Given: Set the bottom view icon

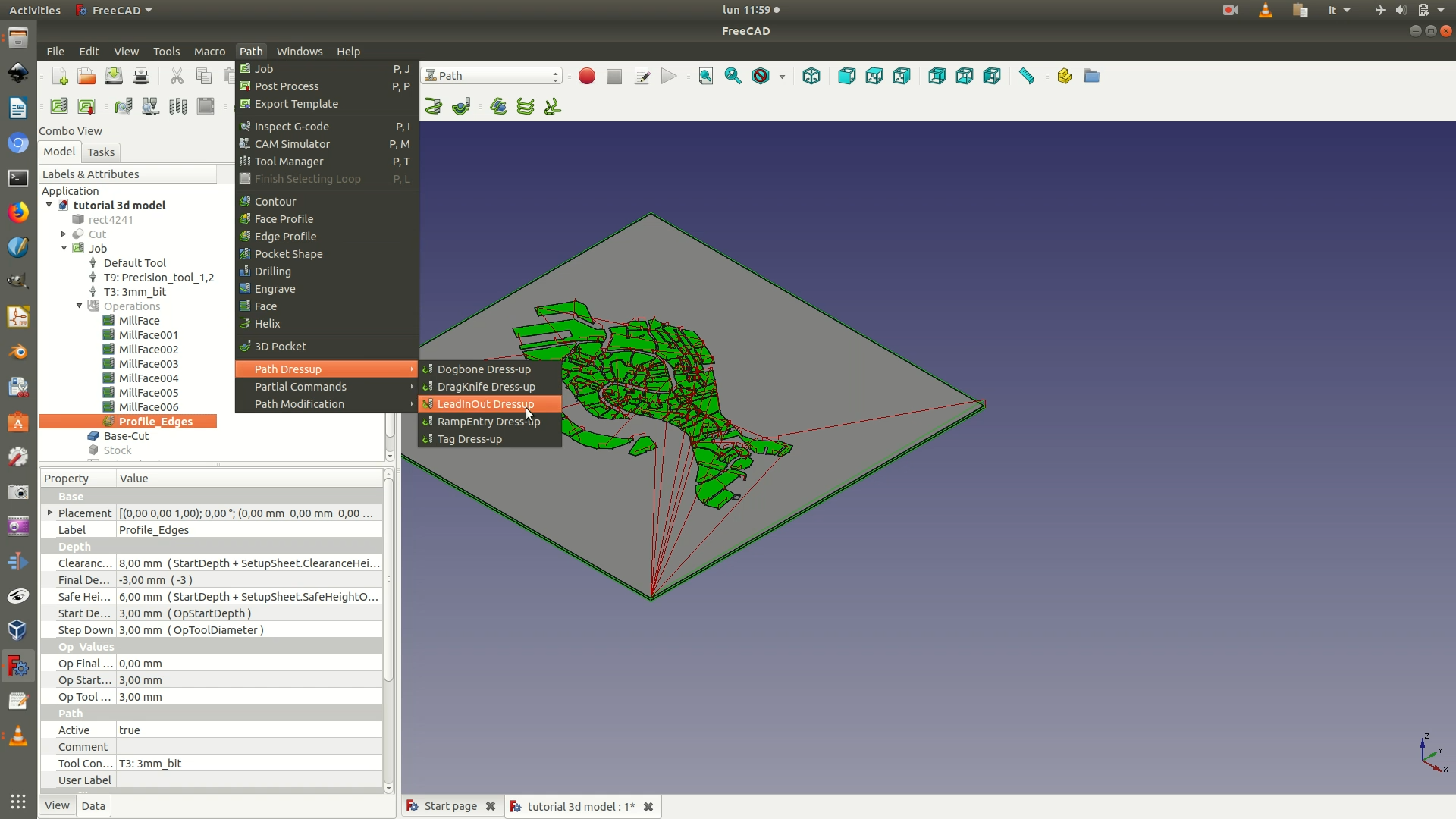Looking at the screenshot, I should [965, 76].
